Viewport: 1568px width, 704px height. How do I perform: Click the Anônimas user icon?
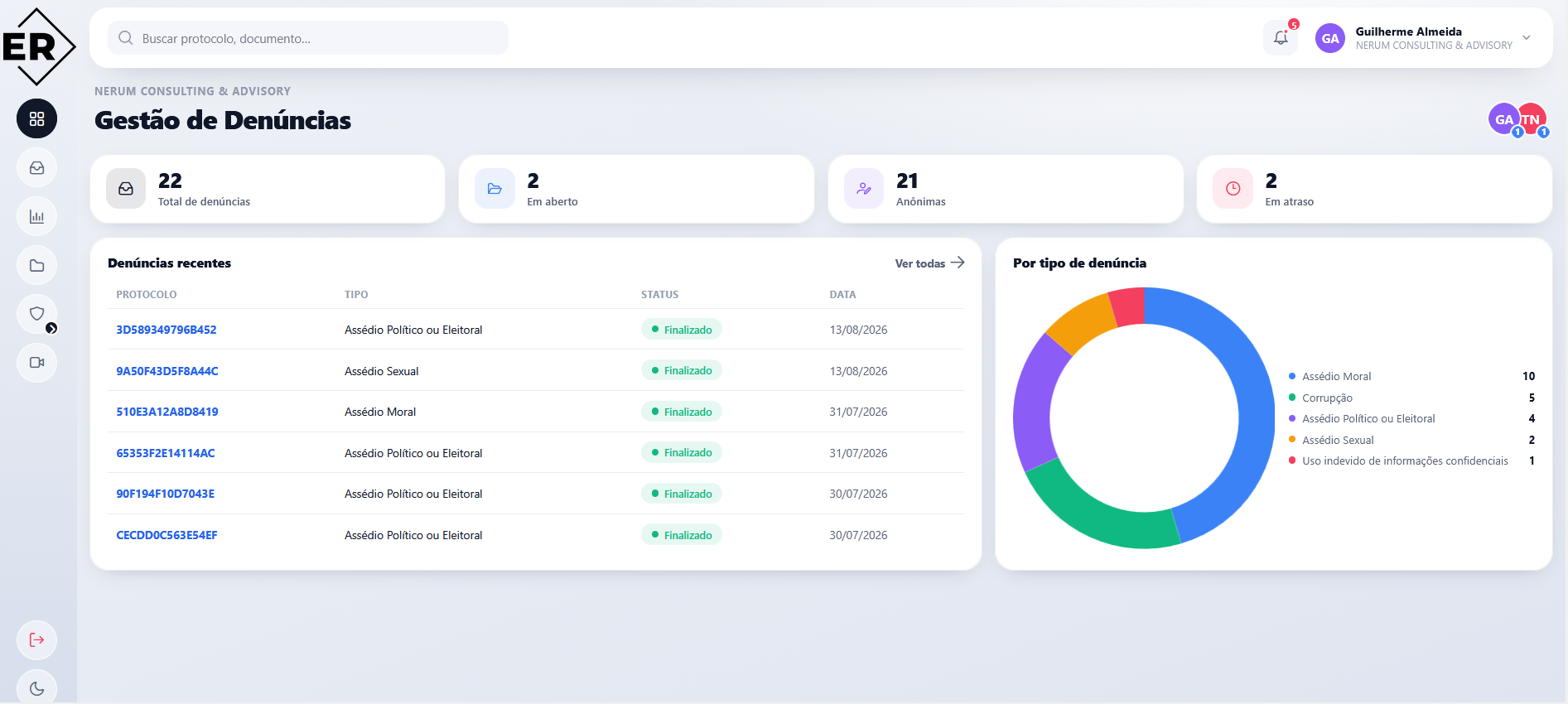click(864, 189)
